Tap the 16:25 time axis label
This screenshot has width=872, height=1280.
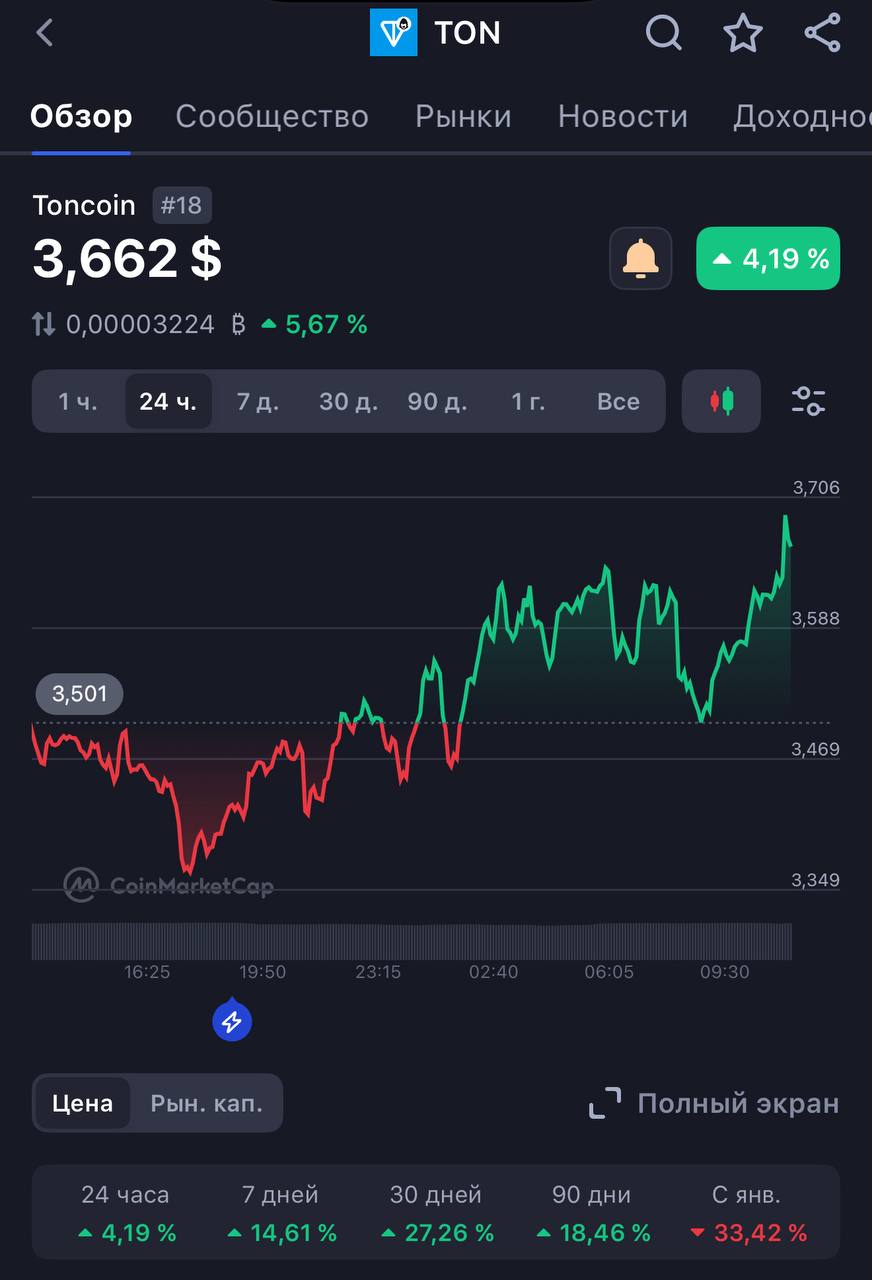[x=147, y=972]
